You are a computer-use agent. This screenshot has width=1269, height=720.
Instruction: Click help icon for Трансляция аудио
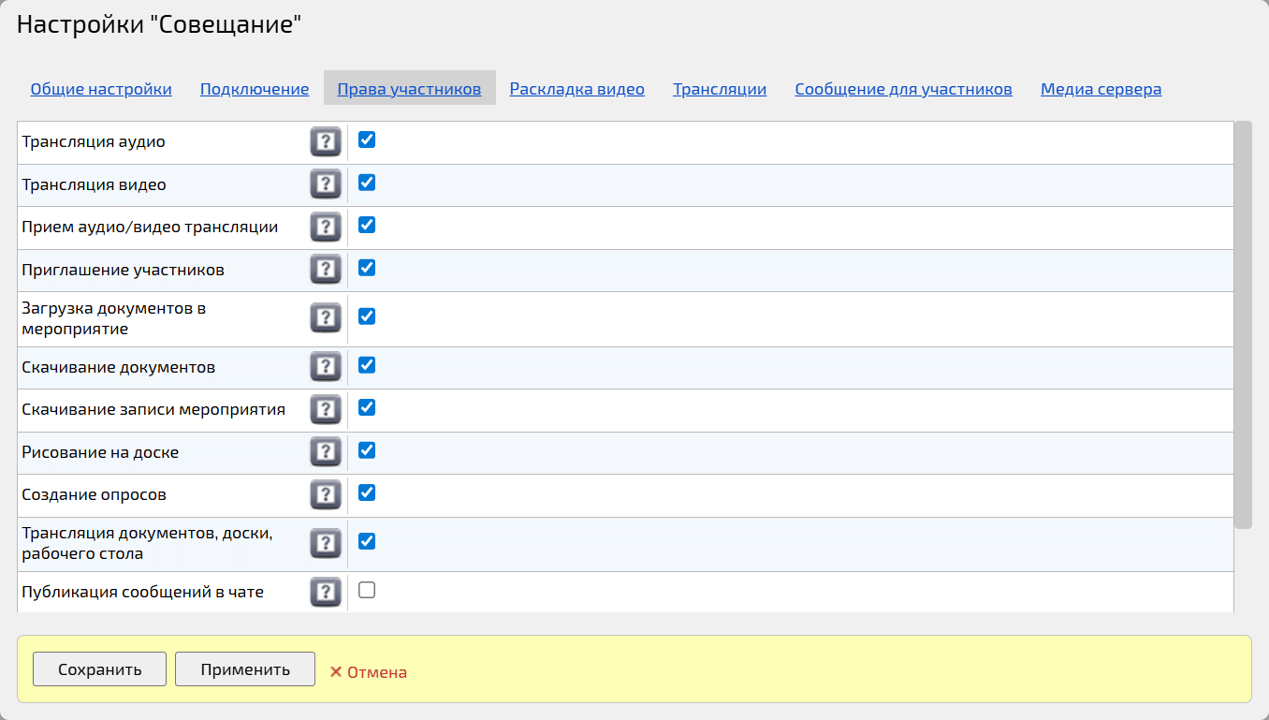[325, 142]
